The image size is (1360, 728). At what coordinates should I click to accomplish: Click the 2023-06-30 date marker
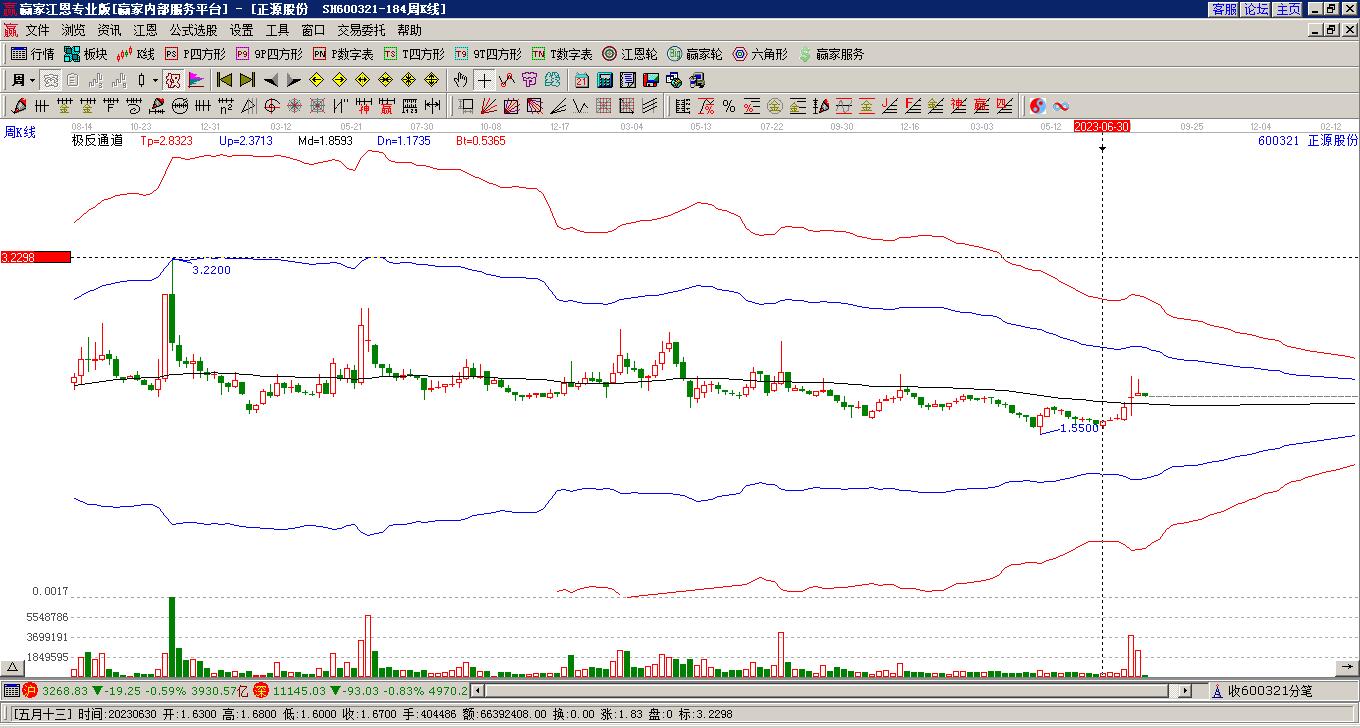(1102, 126)
